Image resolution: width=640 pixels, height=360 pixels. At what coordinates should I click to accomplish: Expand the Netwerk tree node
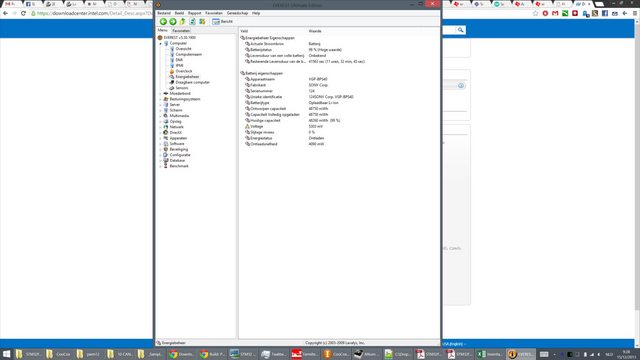click(160, 127)
